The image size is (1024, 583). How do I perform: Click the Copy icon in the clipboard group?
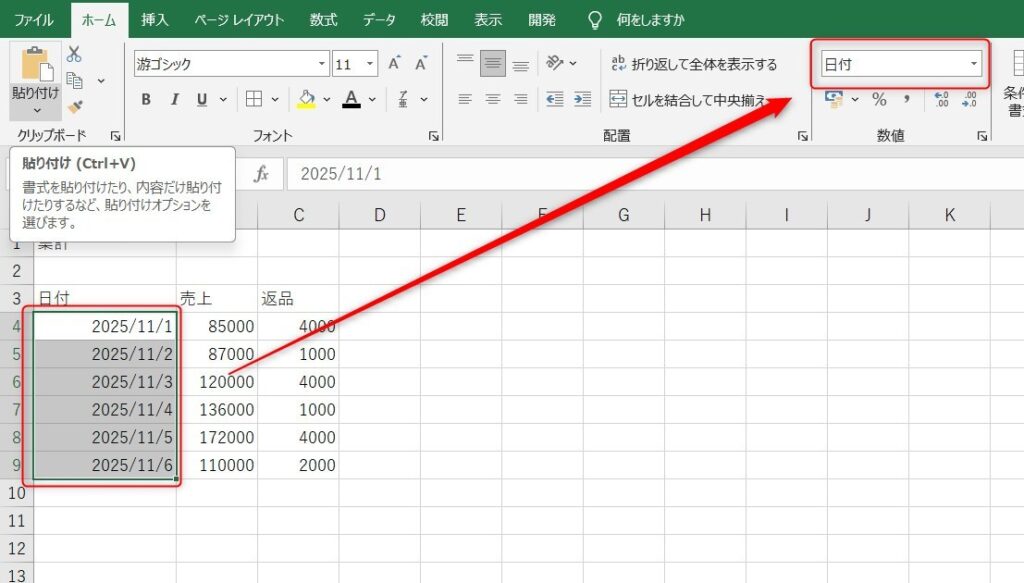pyautogui.click(x=74, y=82)
